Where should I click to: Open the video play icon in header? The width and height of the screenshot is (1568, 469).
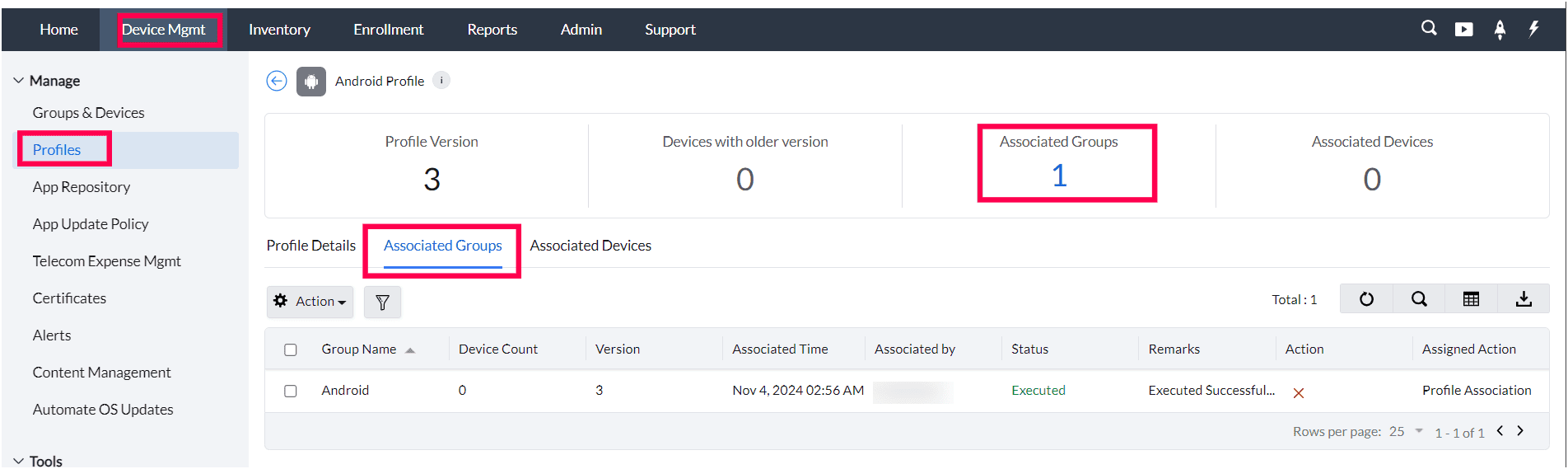[x=1463, y=30]
